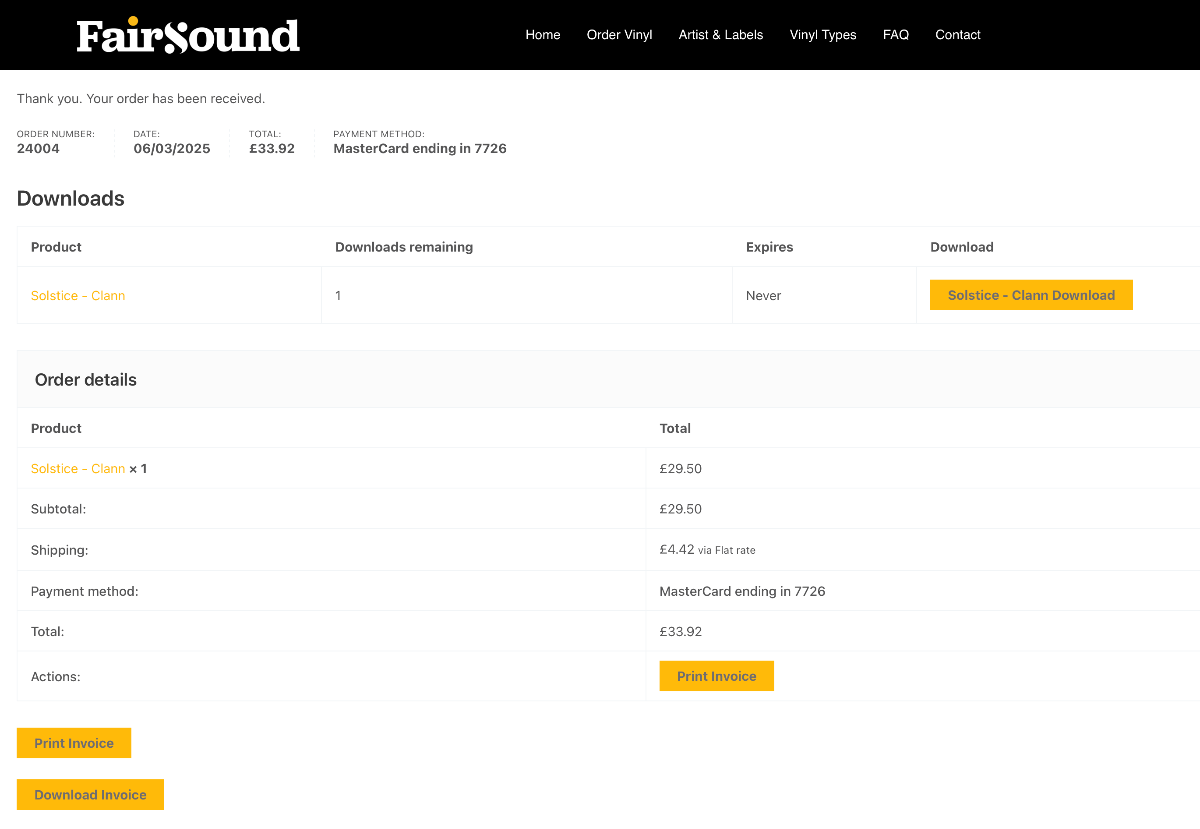This screenshot has height=829, width=1200.
Task: Click the Total column header in Order details
Action: pos(675,428)
